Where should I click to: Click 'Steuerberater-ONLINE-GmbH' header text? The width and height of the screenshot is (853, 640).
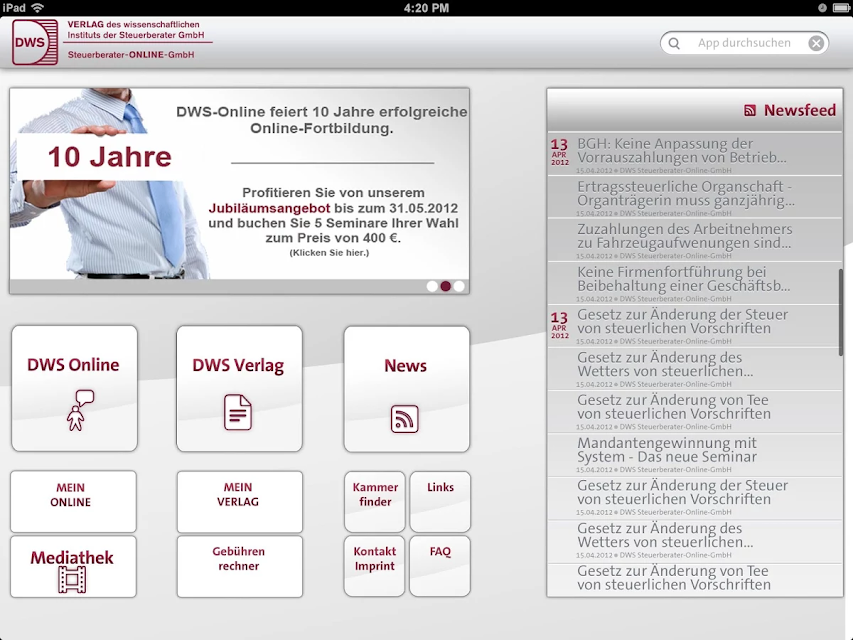pos(131,55)
